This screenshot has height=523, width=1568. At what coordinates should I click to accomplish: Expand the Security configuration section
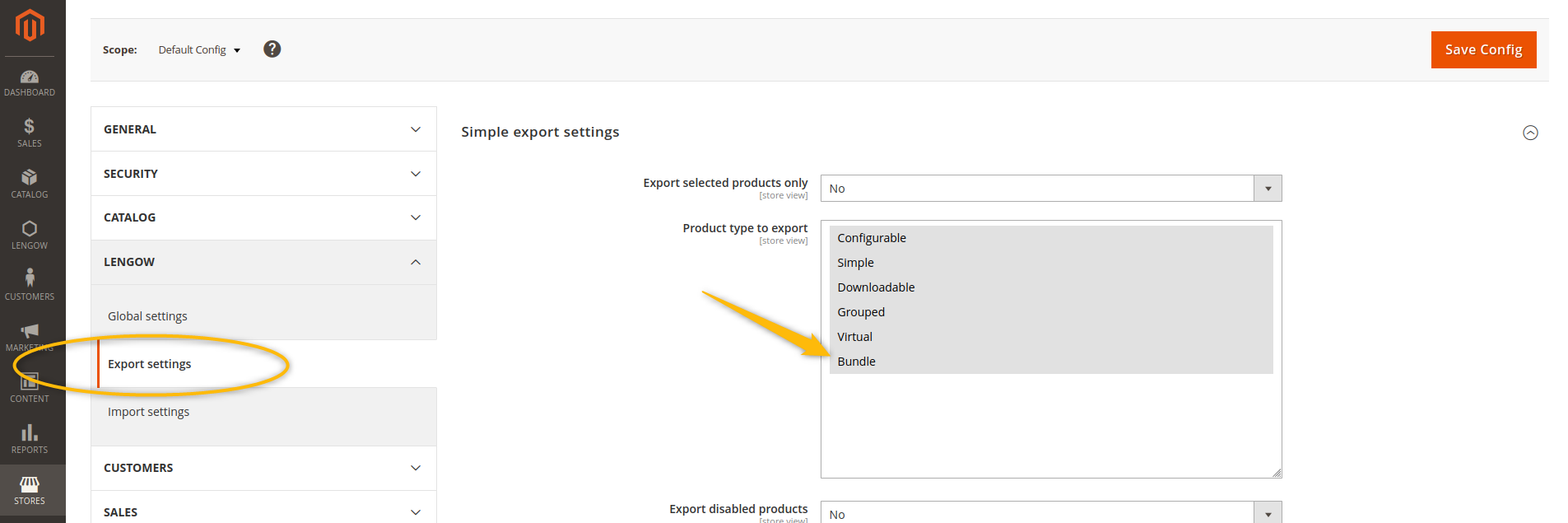tap(263, 174)
